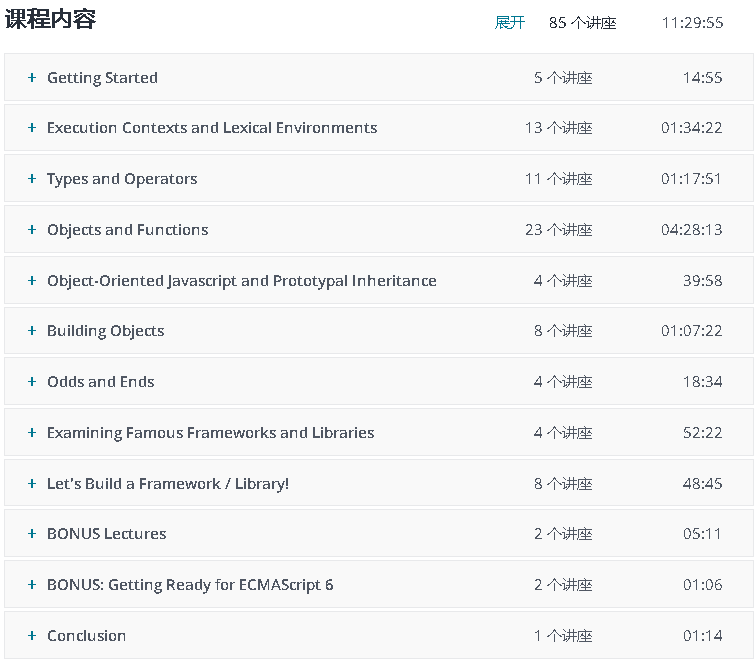Click plus icon beside Objects and Functions
The width and height of the screenshot is (756, 665).
pos(32,230)
